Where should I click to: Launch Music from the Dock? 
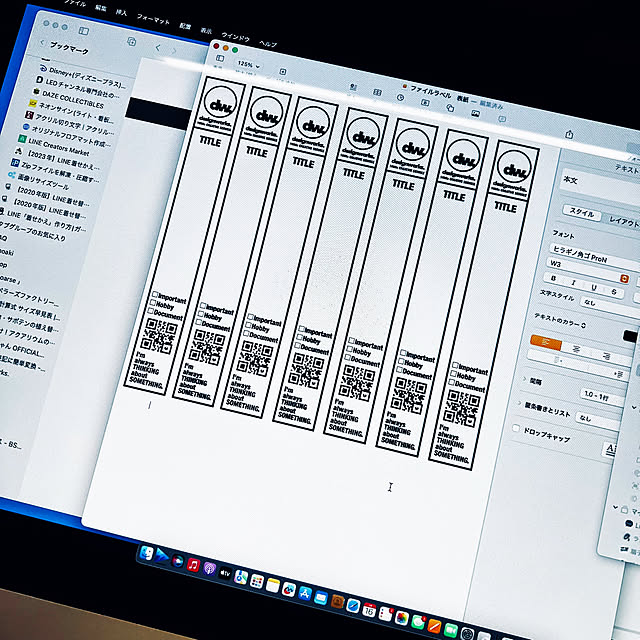click(x=193, y=565)
